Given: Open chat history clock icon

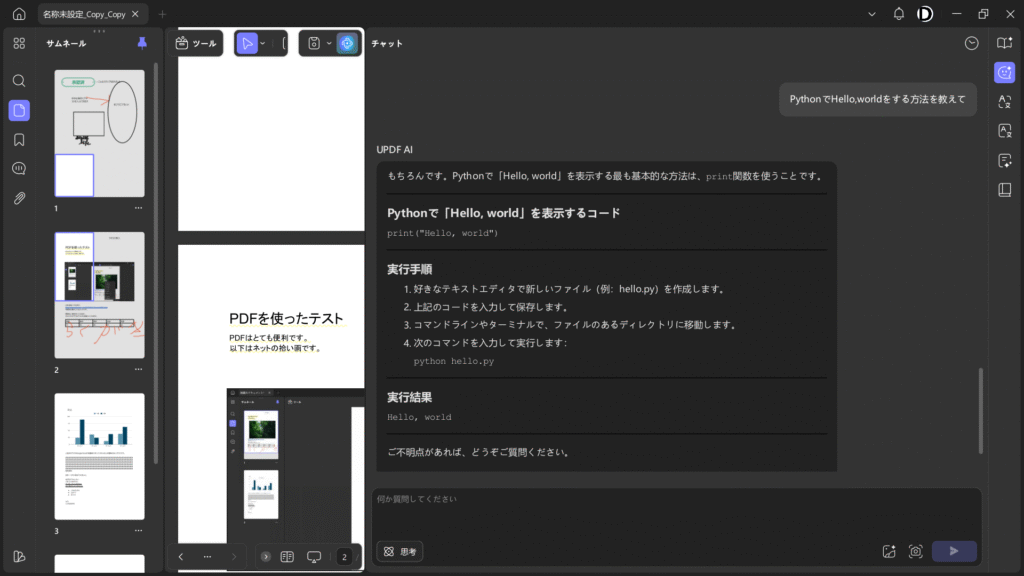Looking at the screenshot, I should [971, 43].
